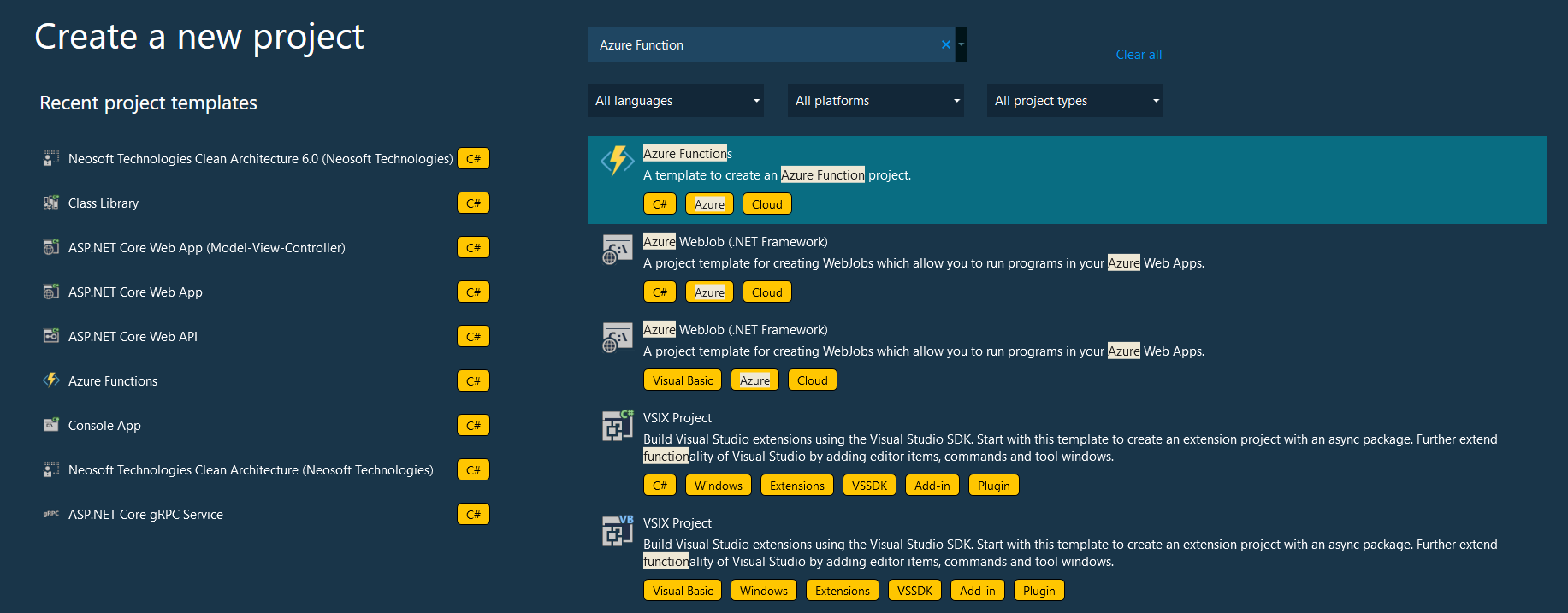
Task: Click the ASP.NET Core Web API icon
Action: pos(51,336)
